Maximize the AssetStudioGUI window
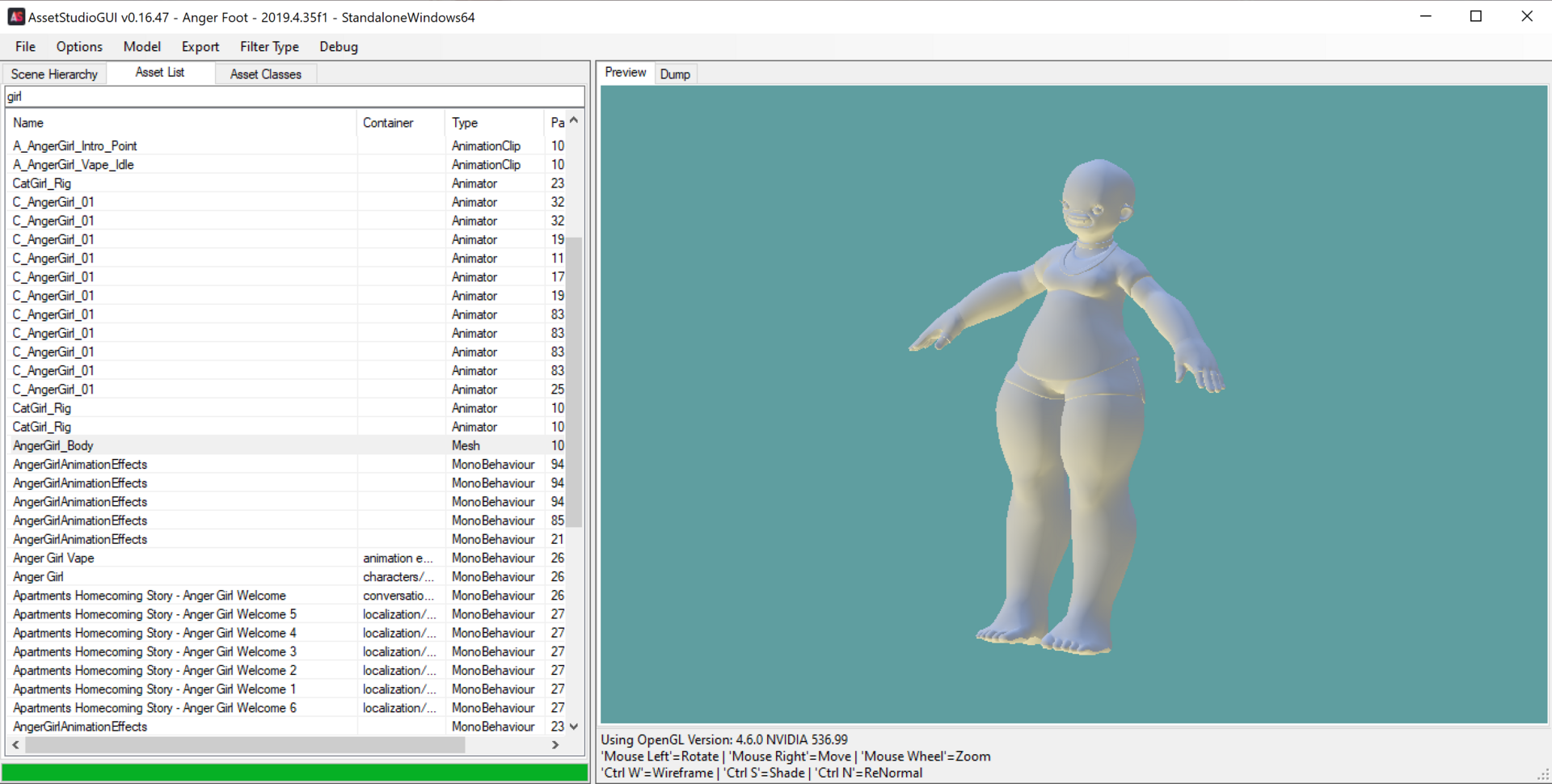 (x=1476, y=16)
